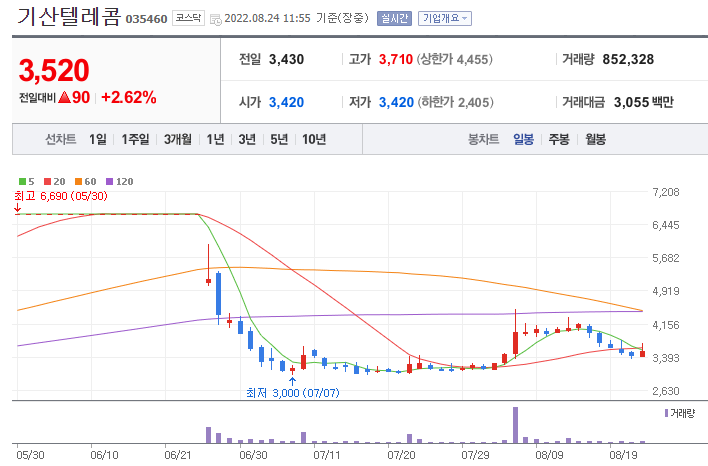Select the 1년 line chart tab

point(215,139)
